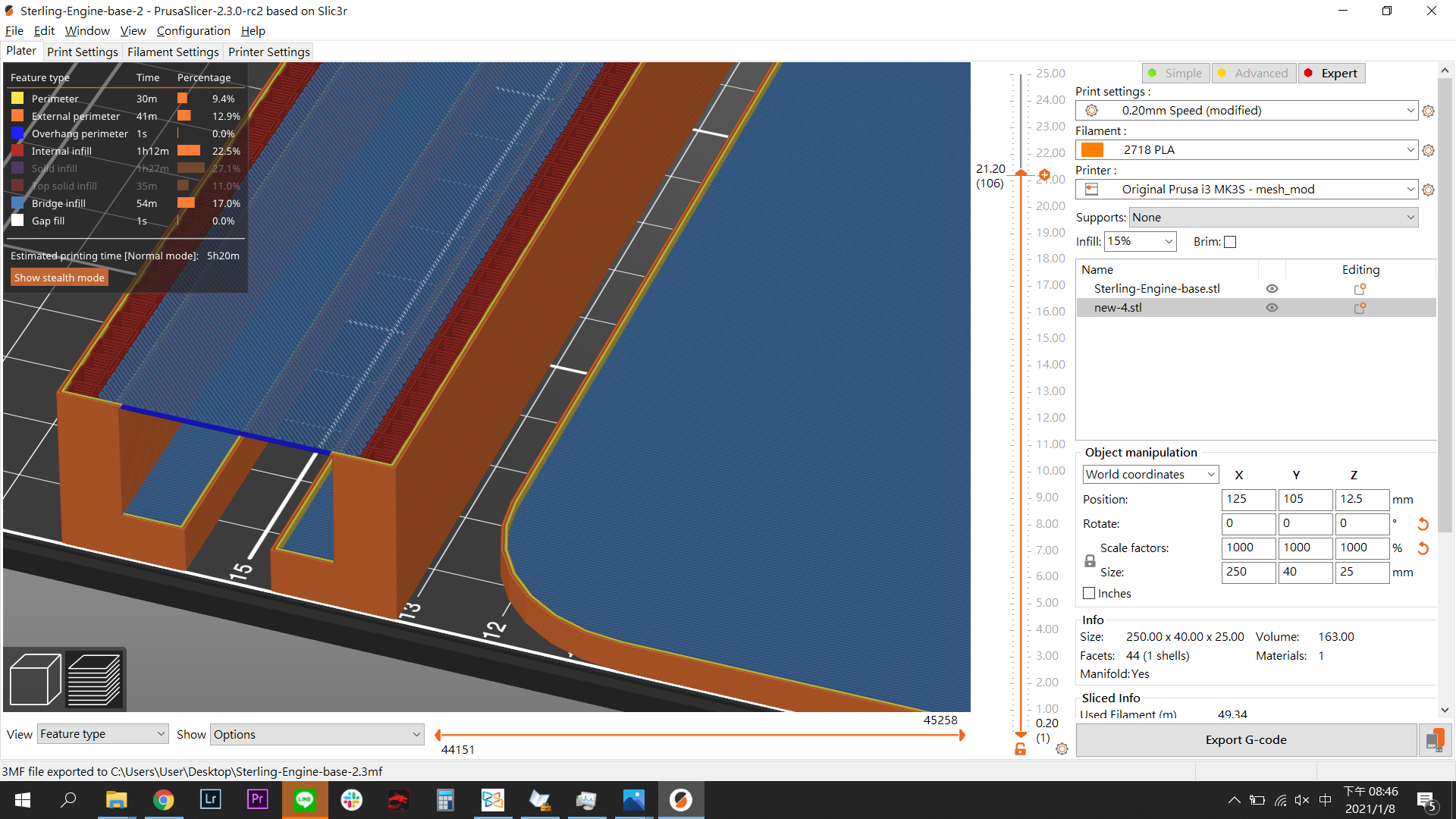Open the Filament settings gear icon

pos(1429,150)
